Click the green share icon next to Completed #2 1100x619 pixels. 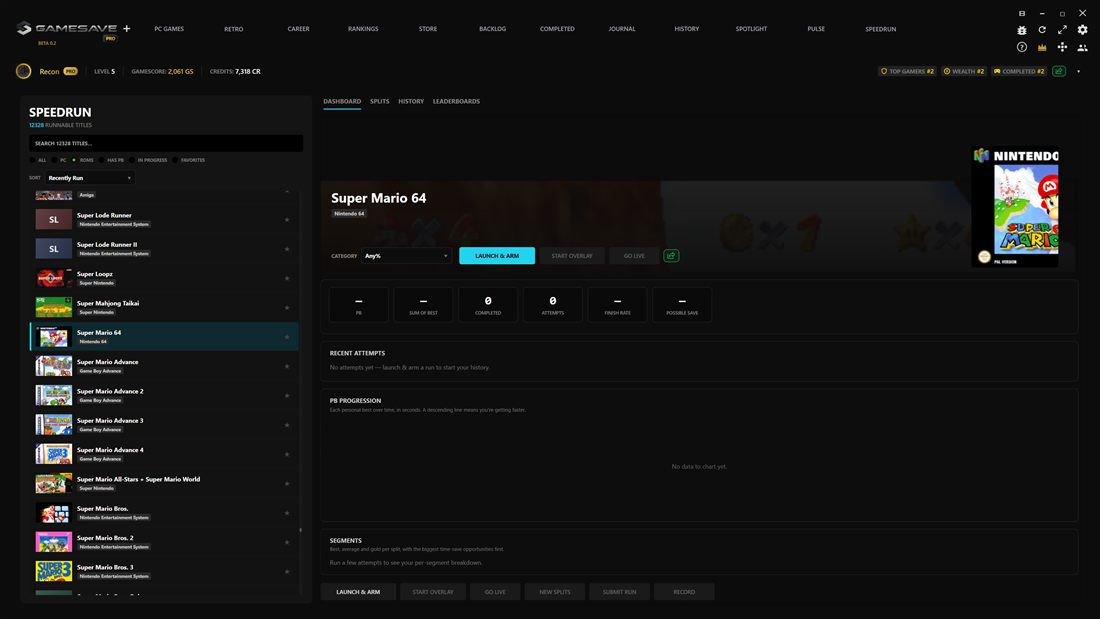1059,71
